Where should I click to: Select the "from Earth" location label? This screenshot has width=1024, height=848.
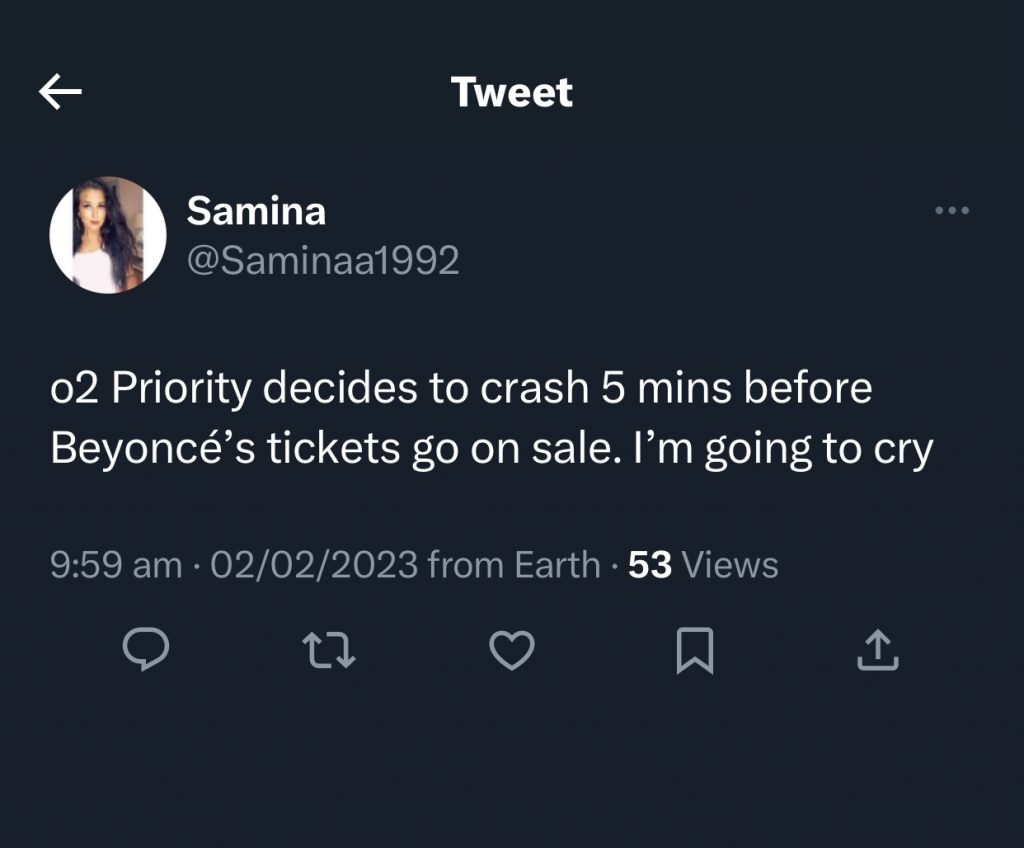pyautogui.click(x=514, y=565)
